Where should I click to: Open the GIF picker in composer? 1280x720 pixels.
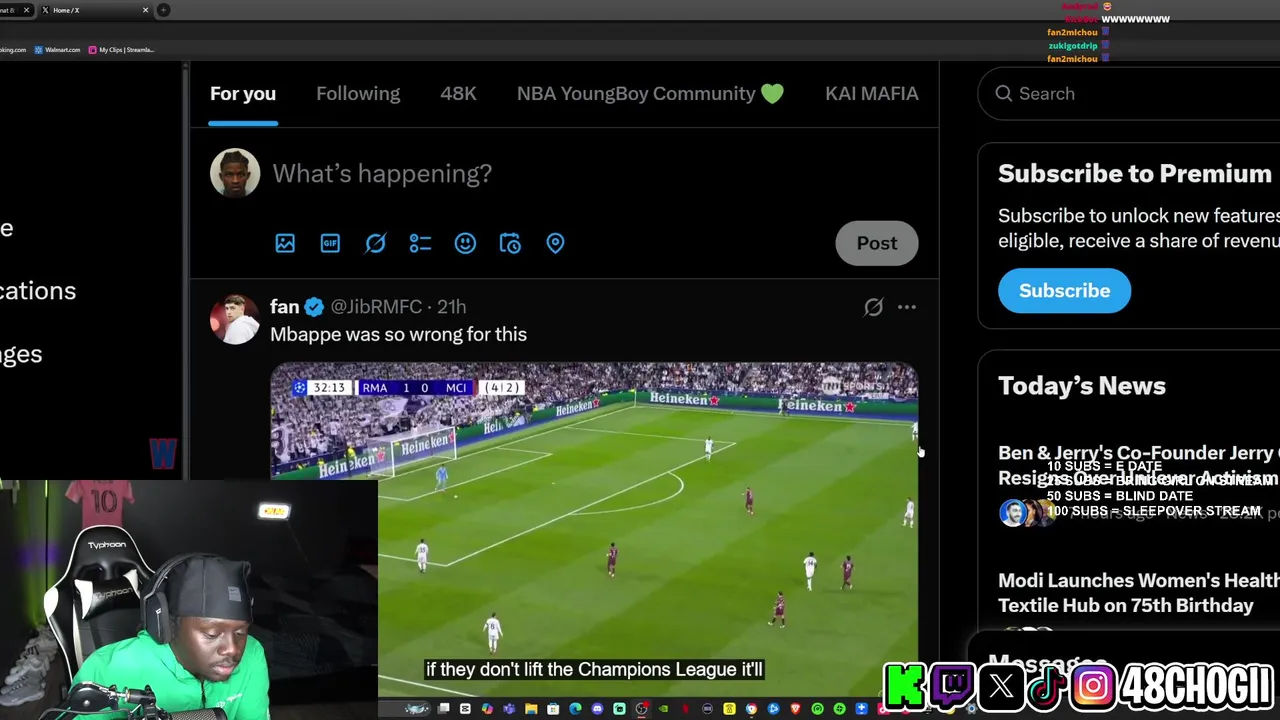pos(330,243)
